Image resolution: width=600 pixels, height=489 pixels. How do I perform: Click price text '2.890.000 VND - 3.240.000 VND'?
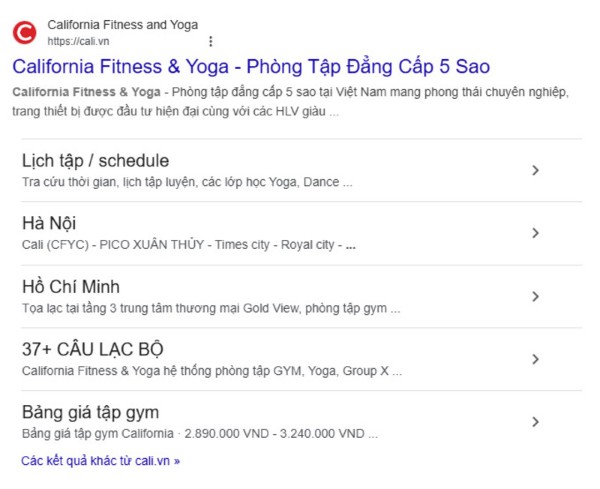tap(274, 434)
